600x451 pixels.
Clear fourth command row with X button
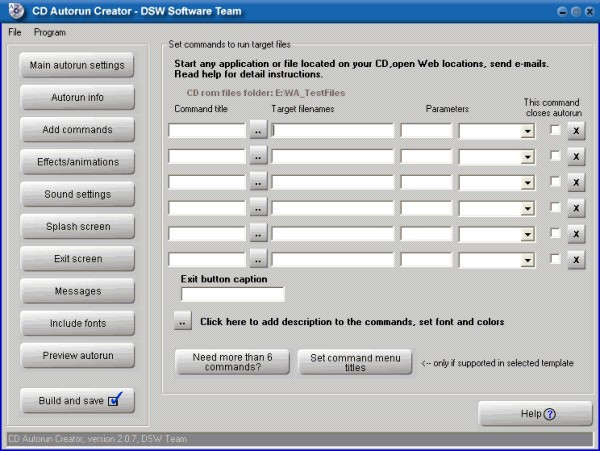pos(576,208)
